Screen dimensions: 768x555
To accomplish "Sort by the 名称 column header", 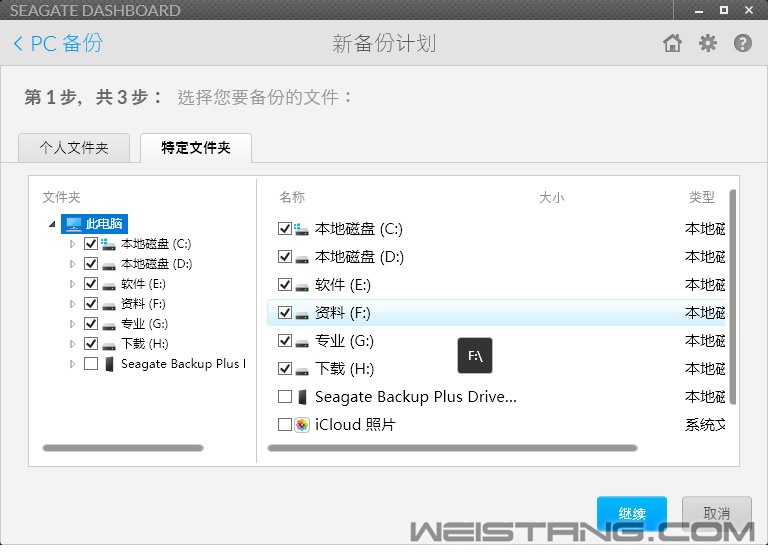I will tap(292, 197).
